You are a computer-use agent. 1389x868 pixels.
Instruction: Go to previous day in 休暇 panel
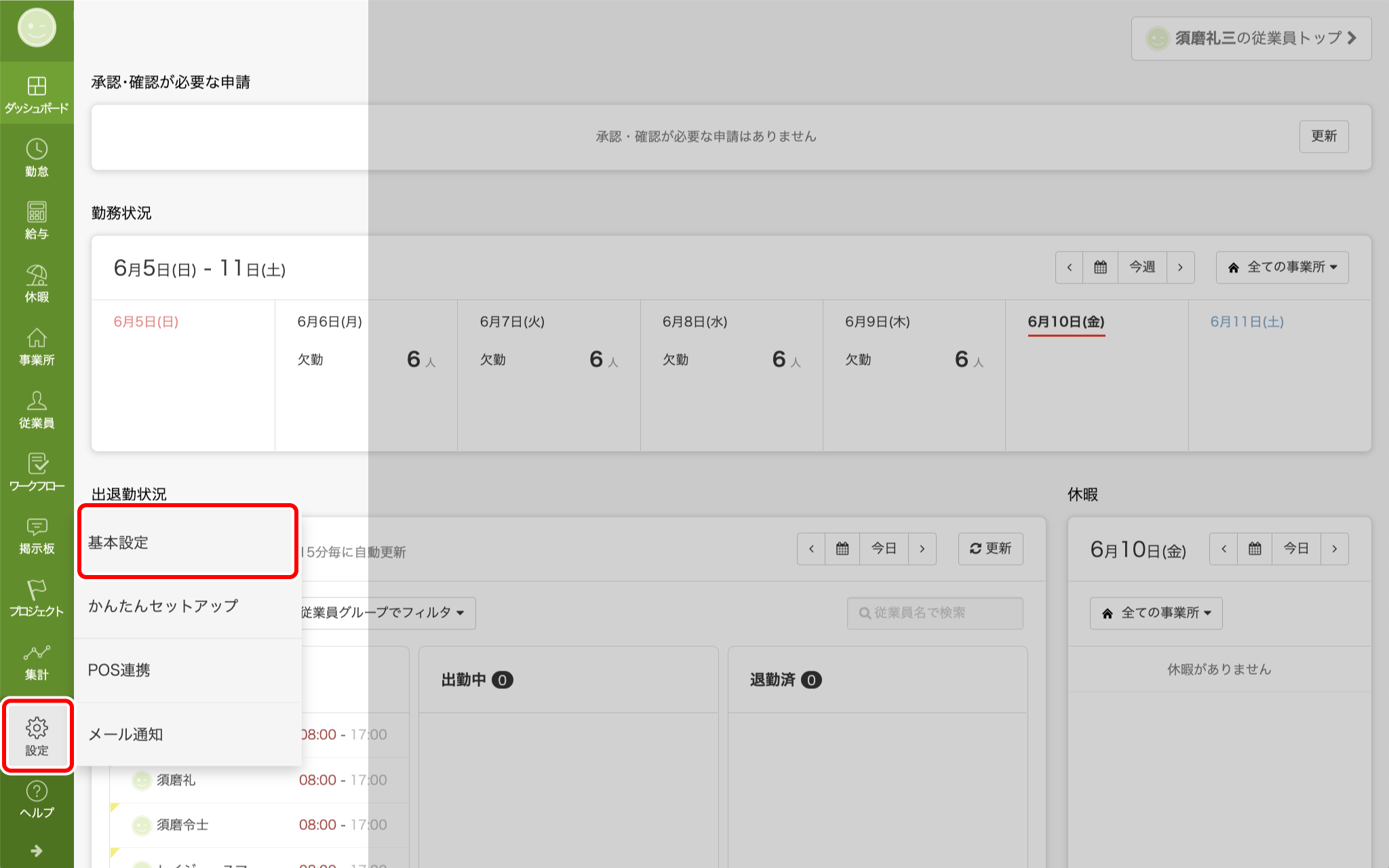point(1224,549)
